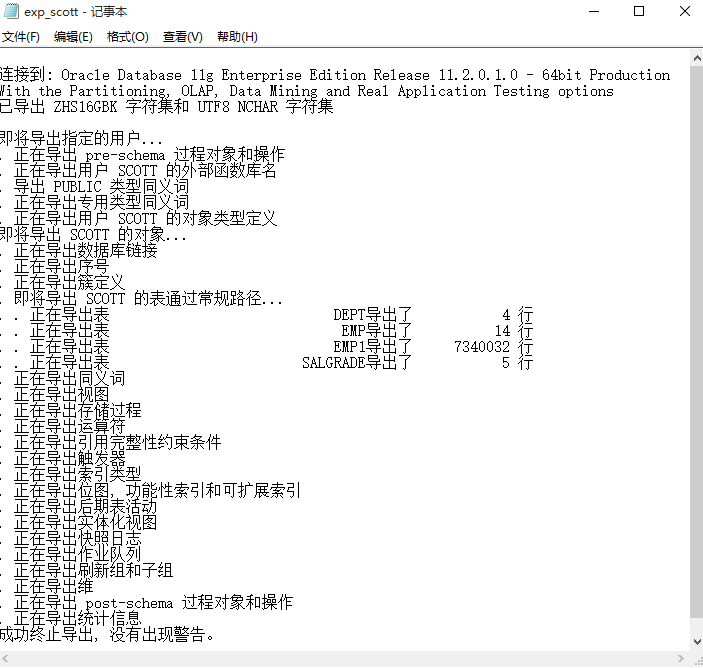The width and height of the screenshot is (703, 668).
Task: Click the text 'SALGRADE导出了'
Action: [x=357, y=363]
